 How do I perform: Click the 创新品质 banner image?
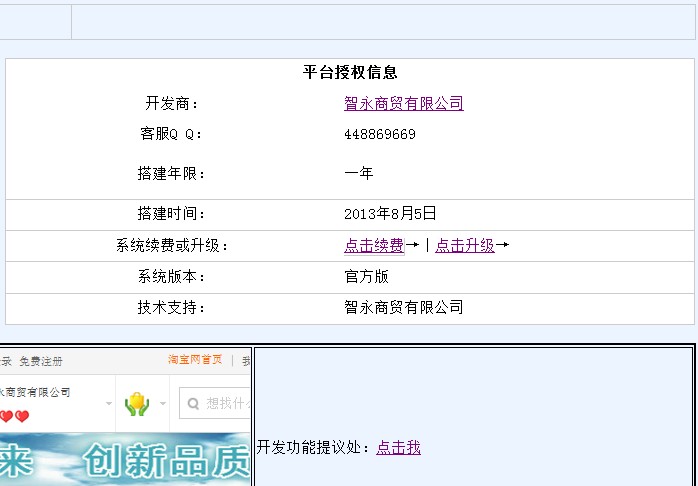click(x=125, y=461)
